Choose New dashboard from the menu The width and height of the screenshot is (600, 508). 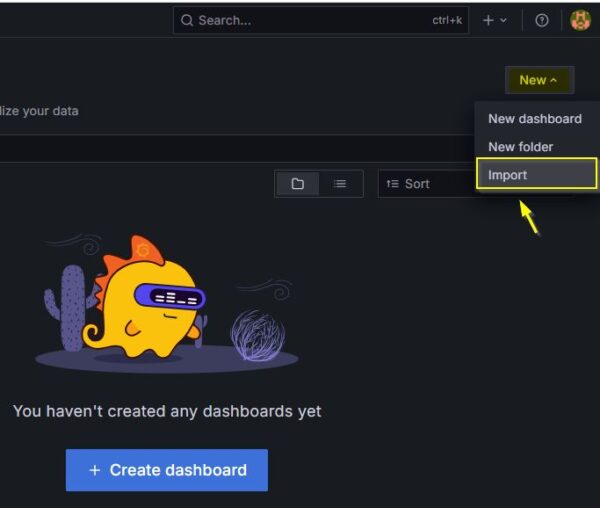tap(535, 119)
